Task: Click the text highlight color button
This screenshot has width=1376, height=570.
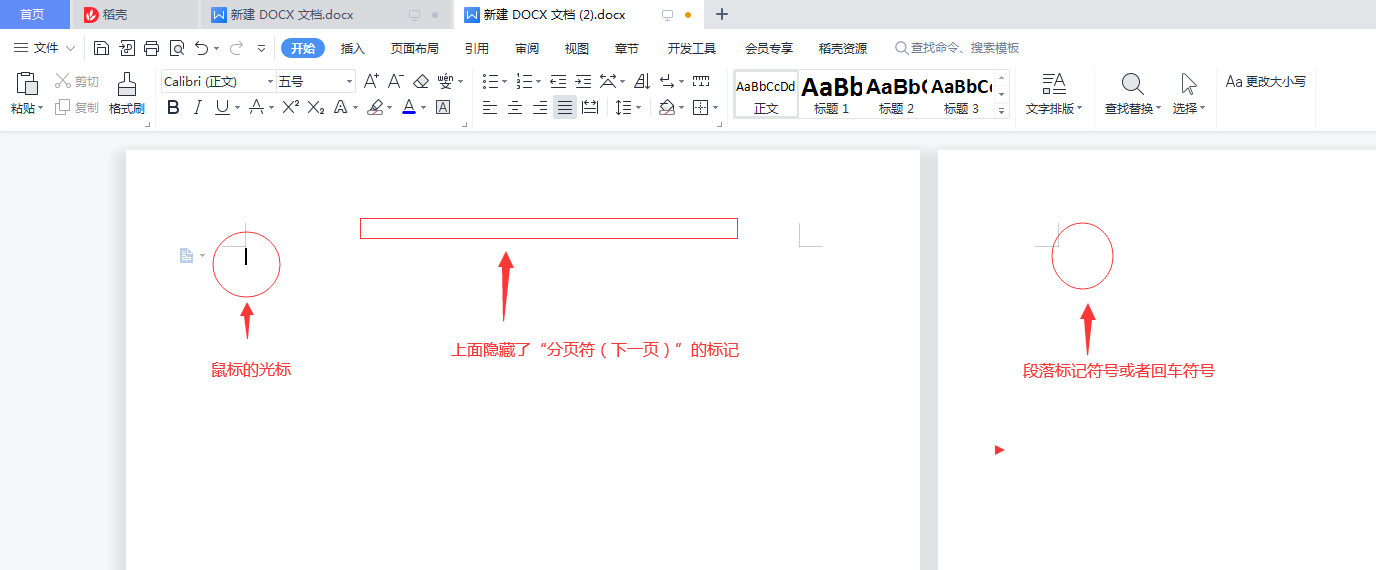Action: (x=376, y=107)
